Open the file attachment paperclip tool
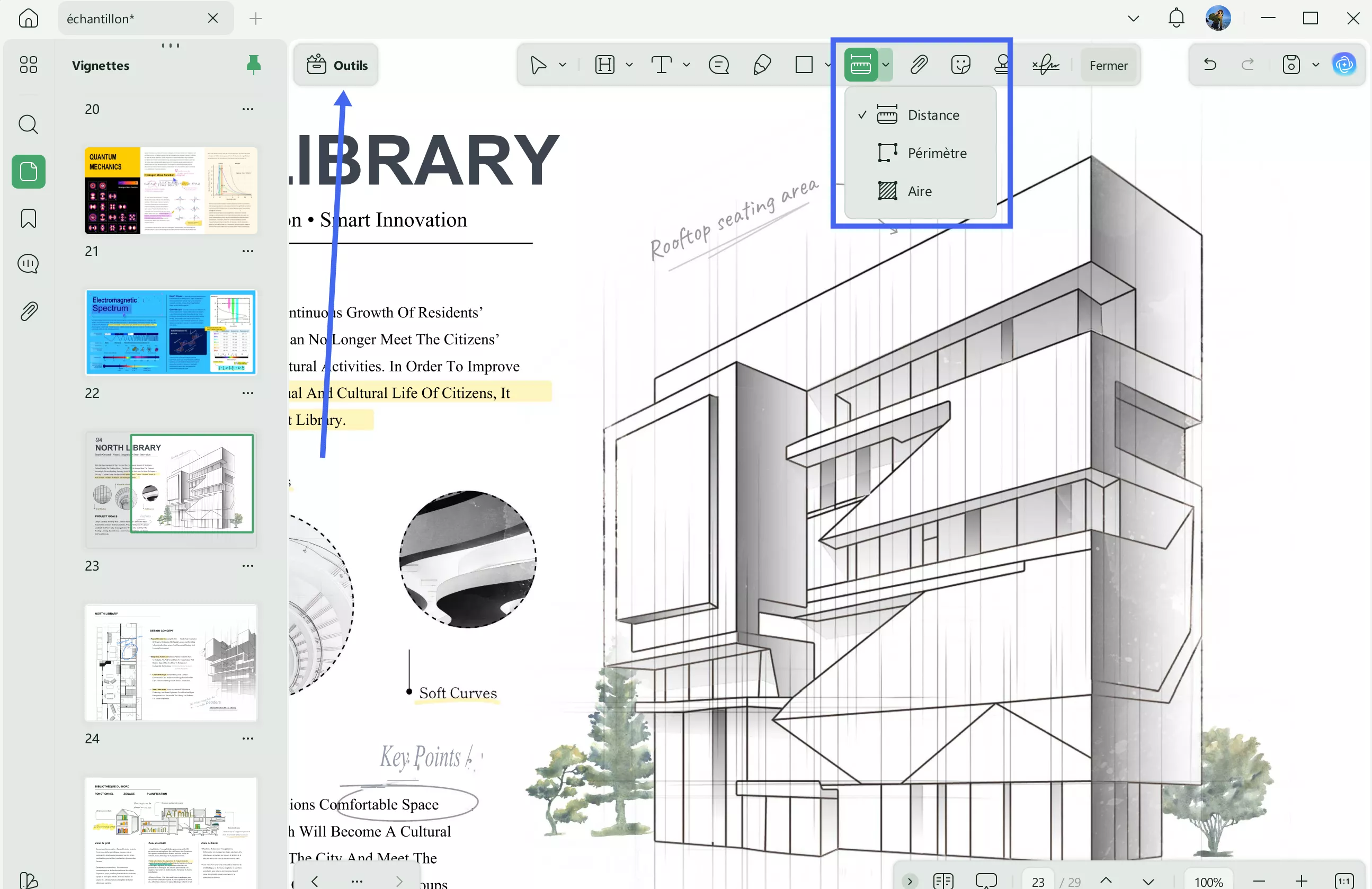Image resolution: width=1372 pixels, height=889 pixels. [919, 65]
